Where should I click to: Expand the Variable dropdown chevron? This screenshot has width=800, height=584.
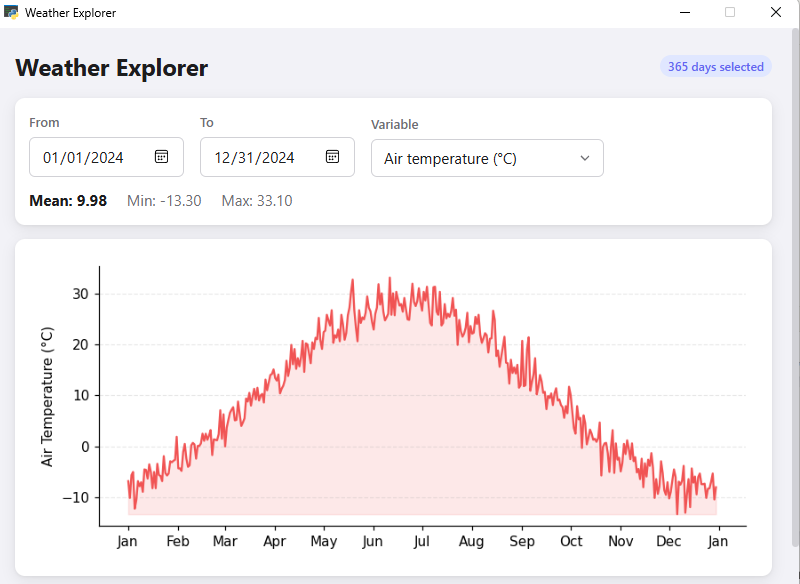pos(585,158)
